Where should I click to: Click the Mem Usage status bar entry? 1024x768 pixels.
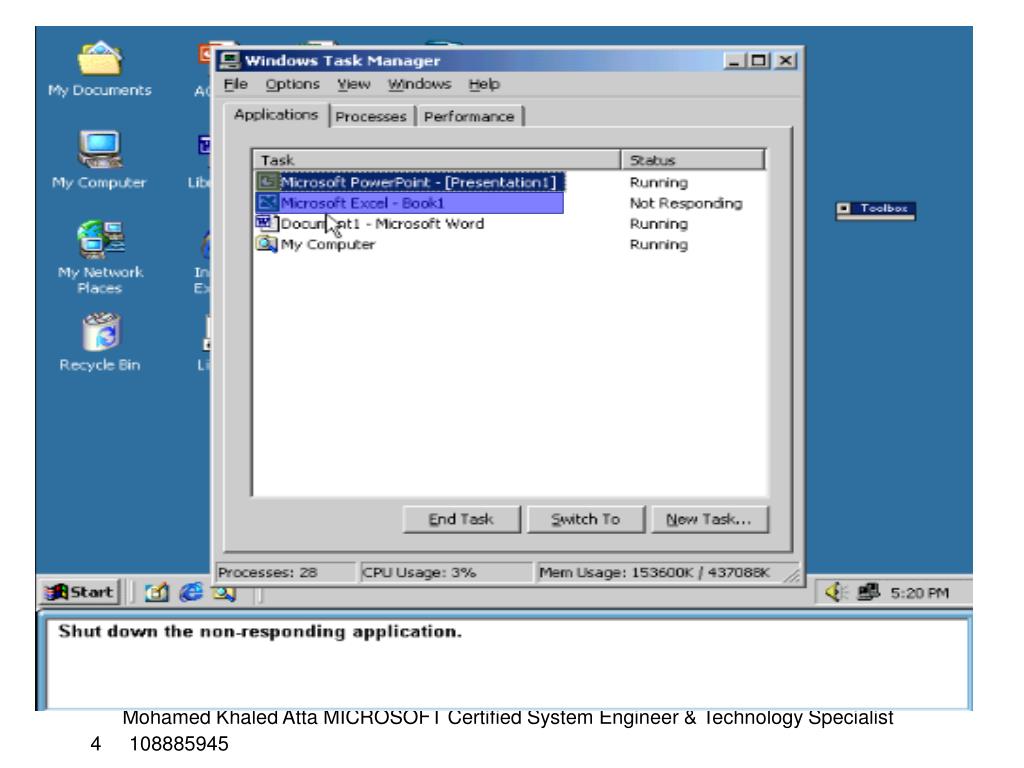tap(654, 573)
